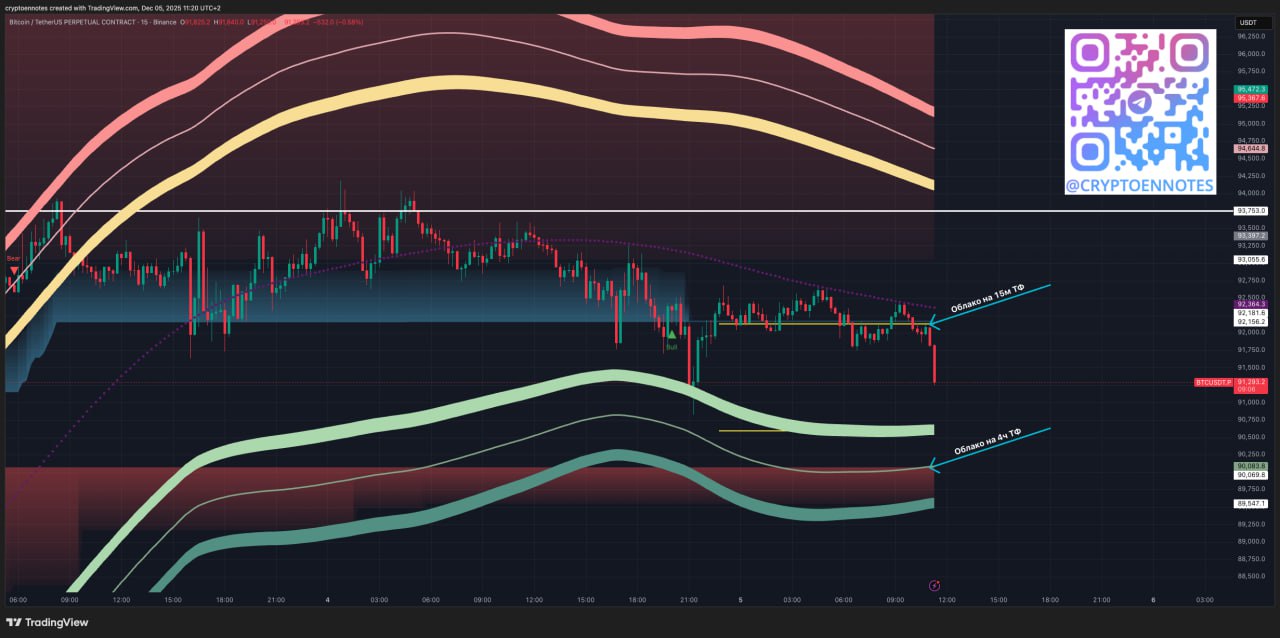Click the 93,397.2 gray price label

(x=1252, y=235)
